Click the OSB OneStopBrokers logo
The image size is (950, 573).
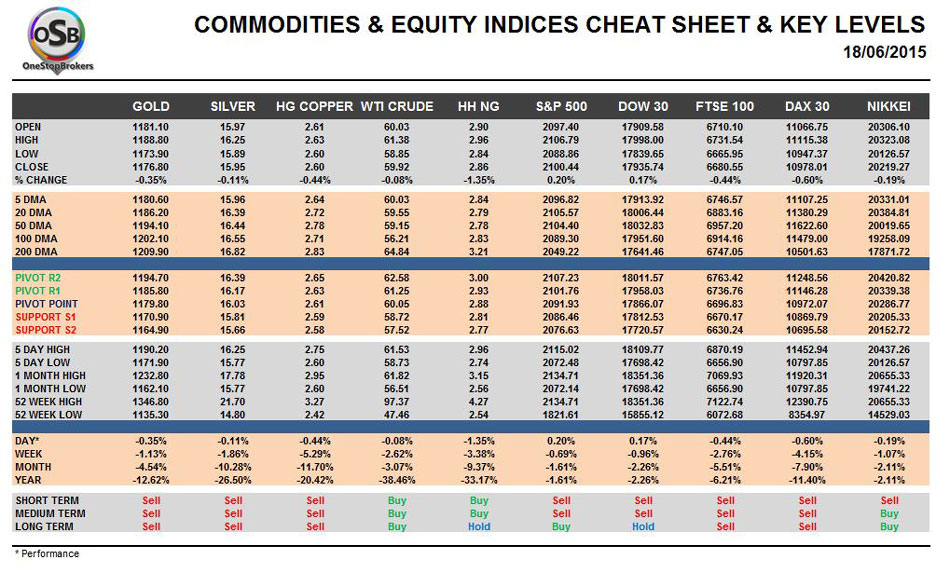tap(58, 40)
